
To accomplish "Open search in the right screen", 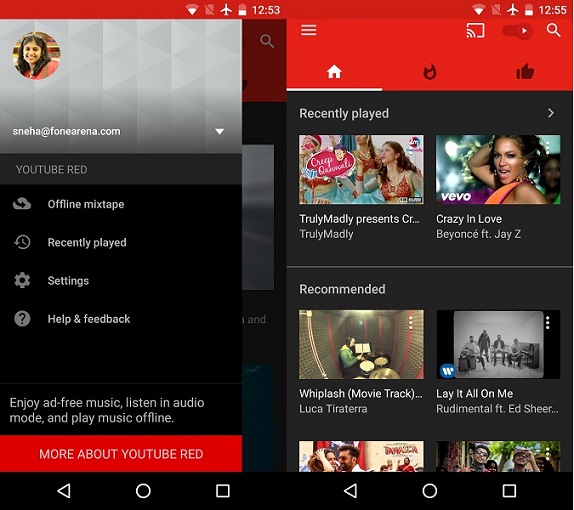I will (x=553, y=30).
